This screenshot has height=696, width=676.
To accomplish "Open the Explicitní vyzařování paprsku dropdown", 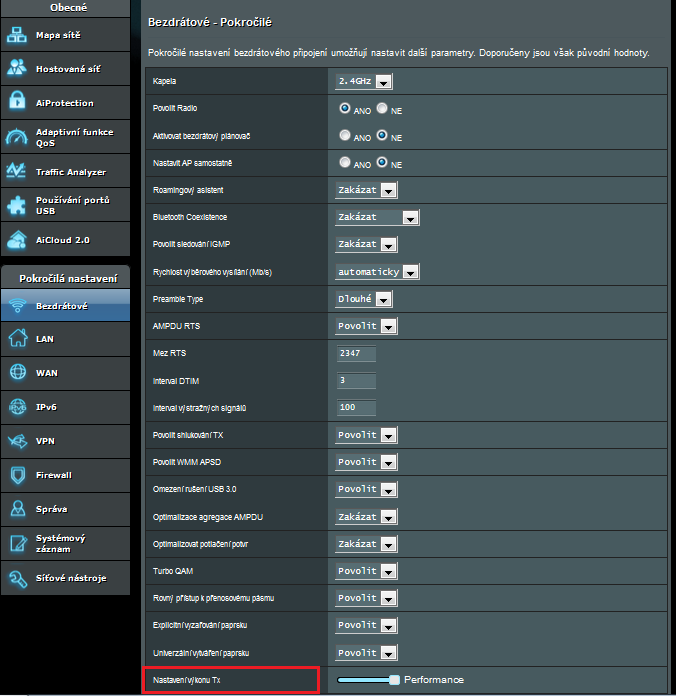I will (366, 625).
